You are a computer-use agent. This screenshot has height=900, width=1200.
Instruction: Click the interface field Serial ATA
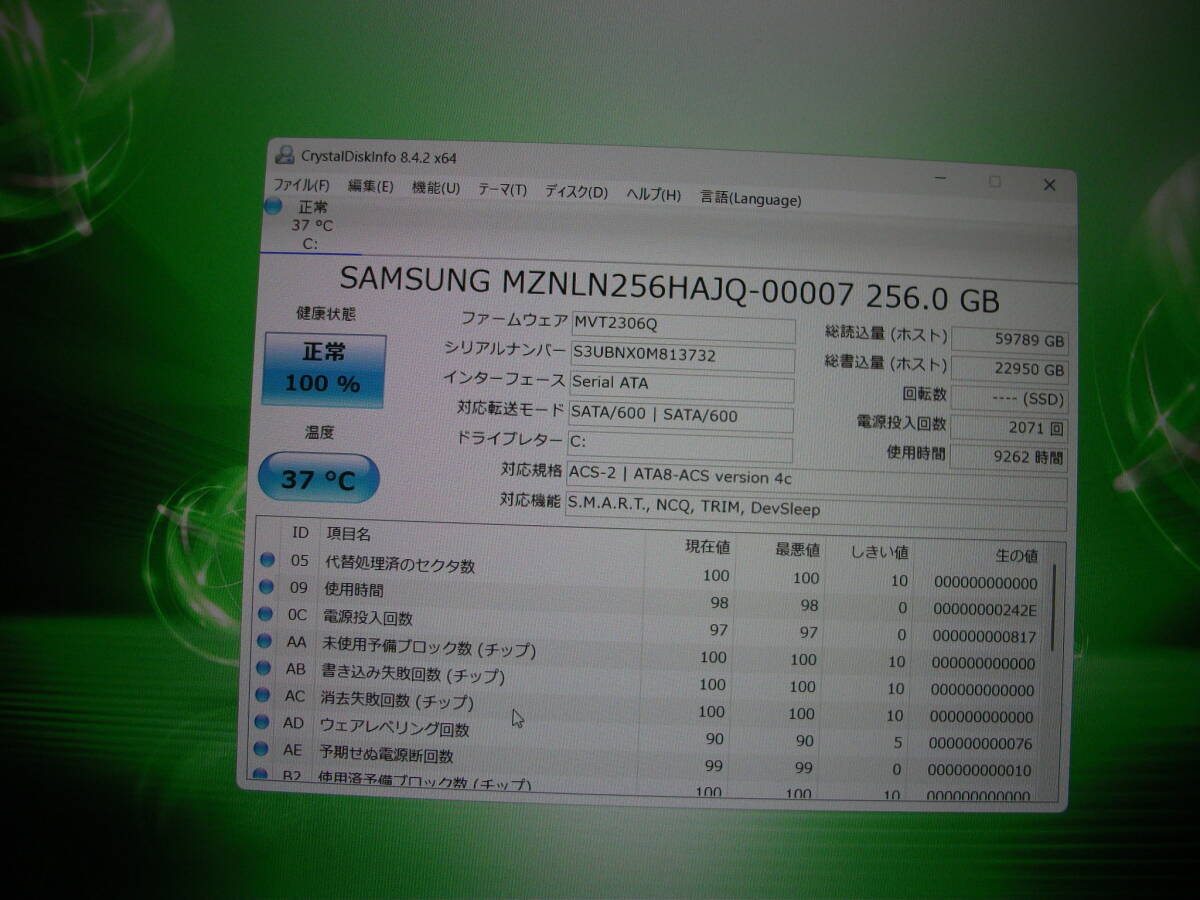(x=681, y=386)
